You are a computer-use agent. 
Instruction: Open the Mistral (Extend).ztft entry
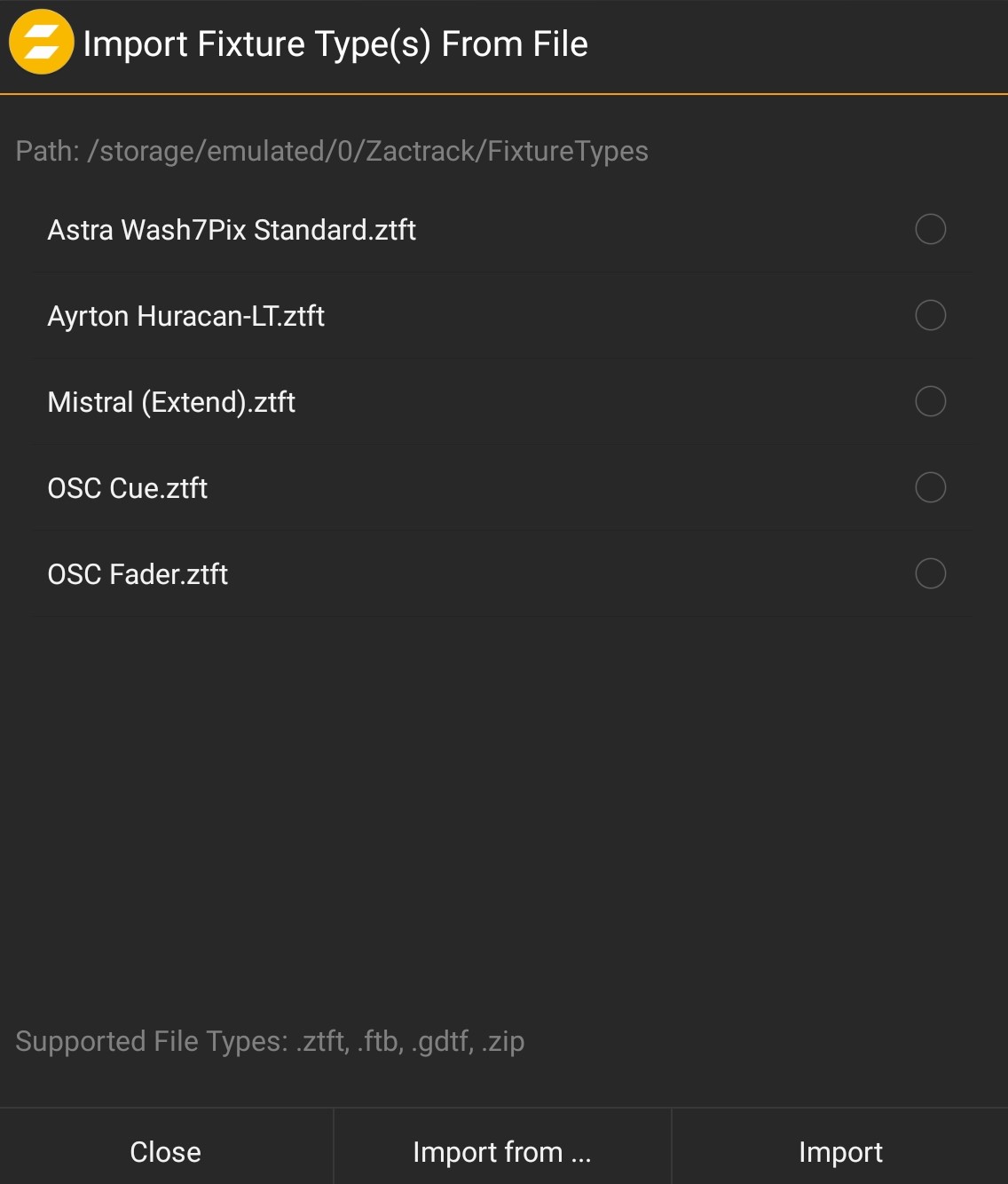[x=172, y=402]
